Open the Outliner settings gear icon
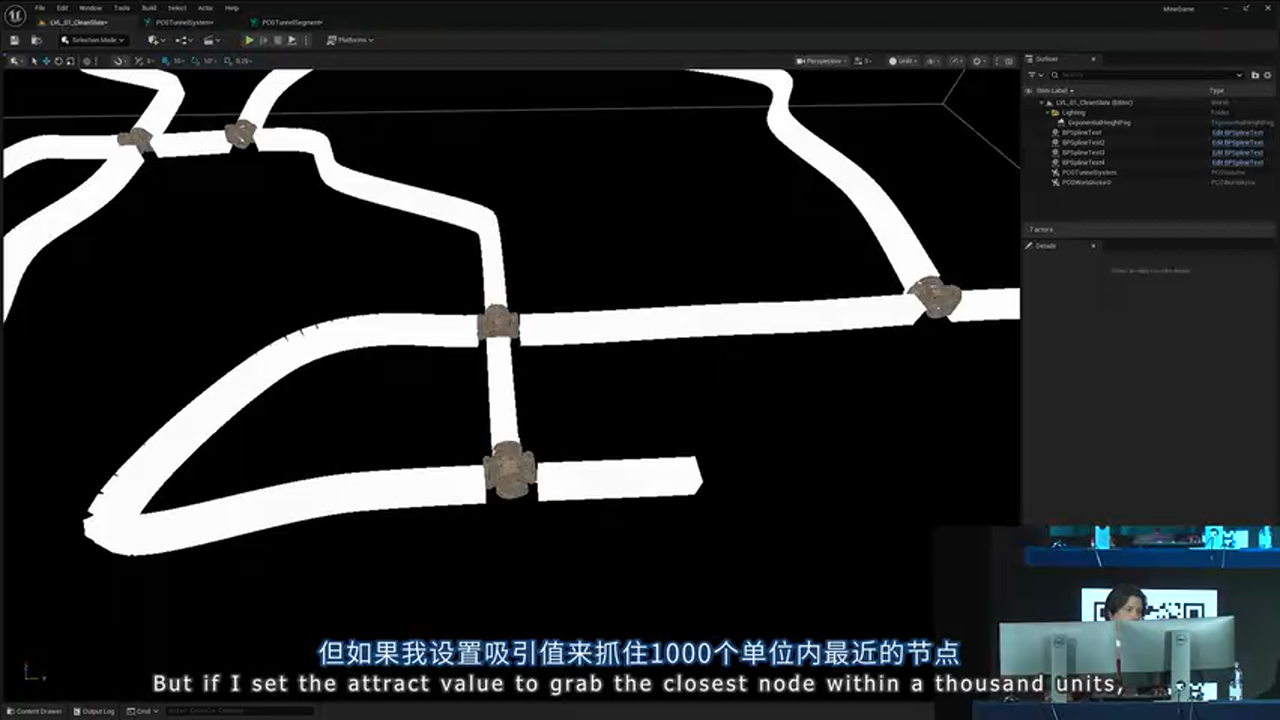This screenshot has width=1280, height=720. click(x=1267, y=75)
